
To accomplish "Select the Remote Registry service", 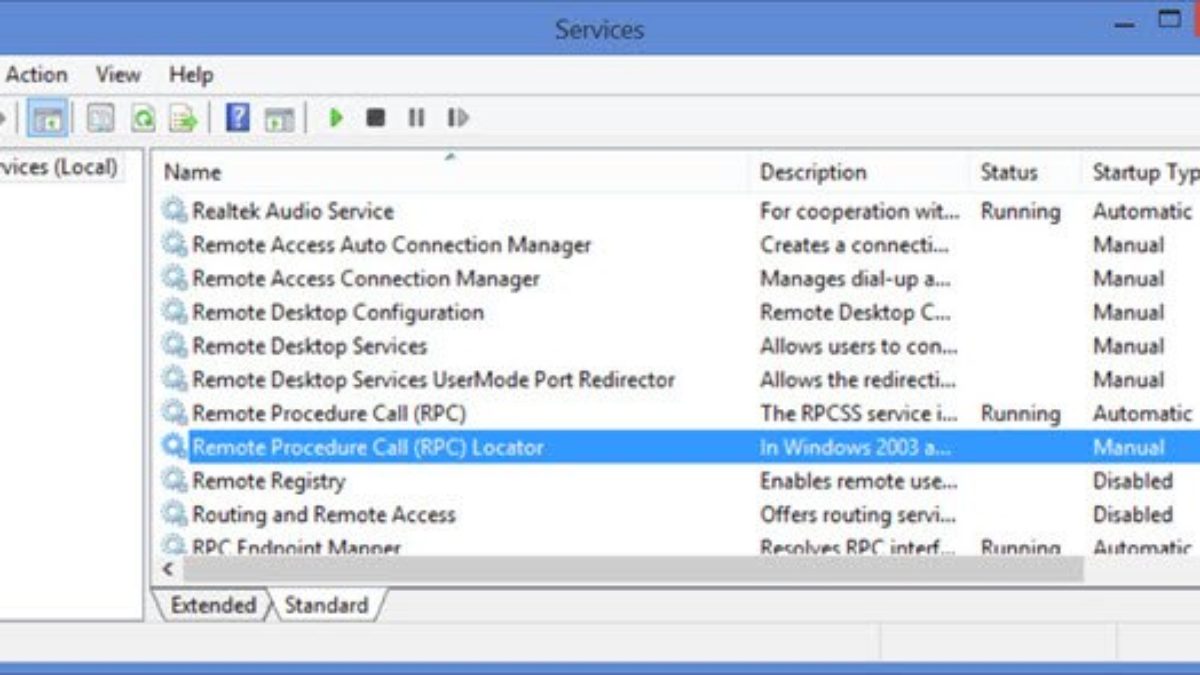I will click(268, 481).
